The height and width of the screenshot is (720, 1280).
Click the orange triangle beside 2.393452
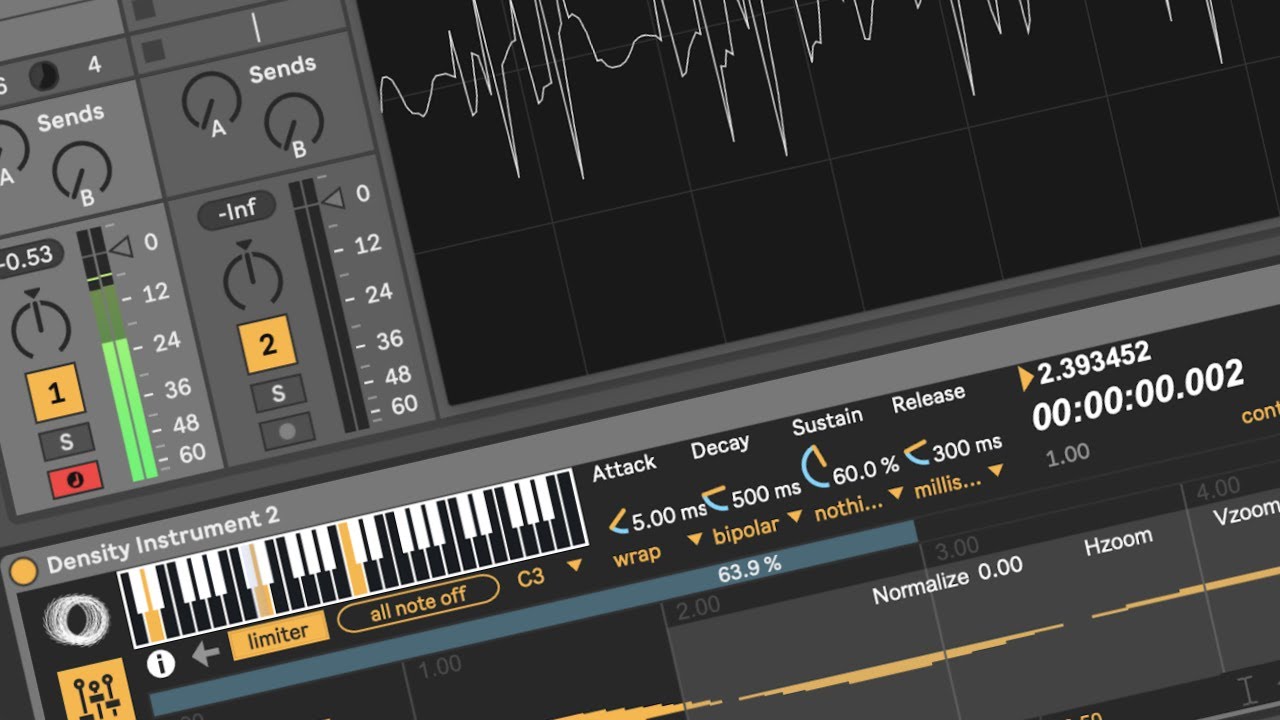pos(1026,377)
